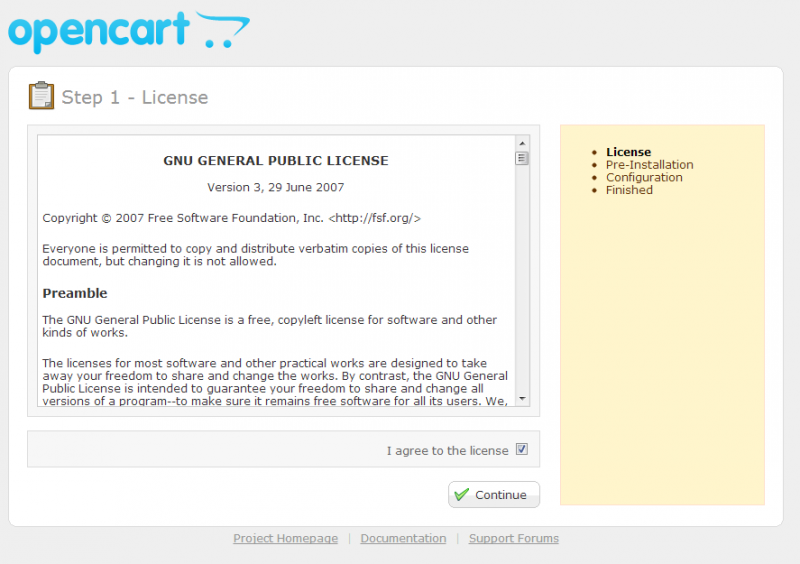Click the Copyright 2007 Free Software Foundation line
The height and width of the screenshot is (564, 800).
point(232,218)
